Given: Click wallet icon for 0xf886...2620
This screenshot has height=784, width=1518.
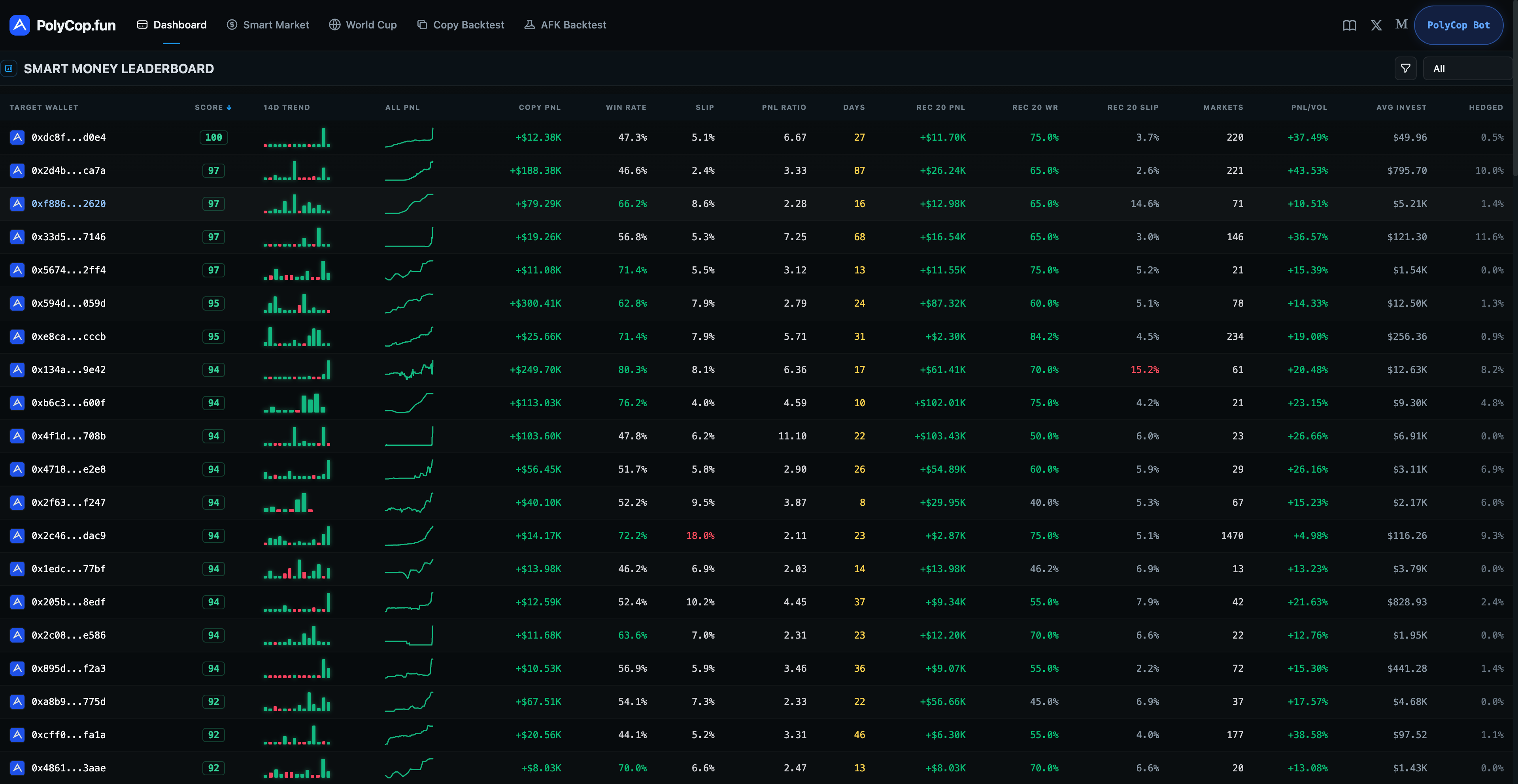Looking at the screenshot, I should 18,204.
